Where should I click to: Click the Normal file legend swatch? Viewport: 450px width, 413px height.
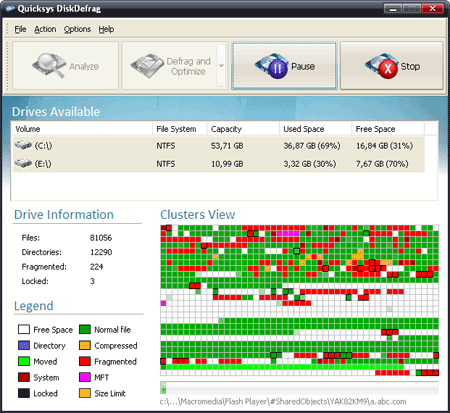tap(85, 329)
